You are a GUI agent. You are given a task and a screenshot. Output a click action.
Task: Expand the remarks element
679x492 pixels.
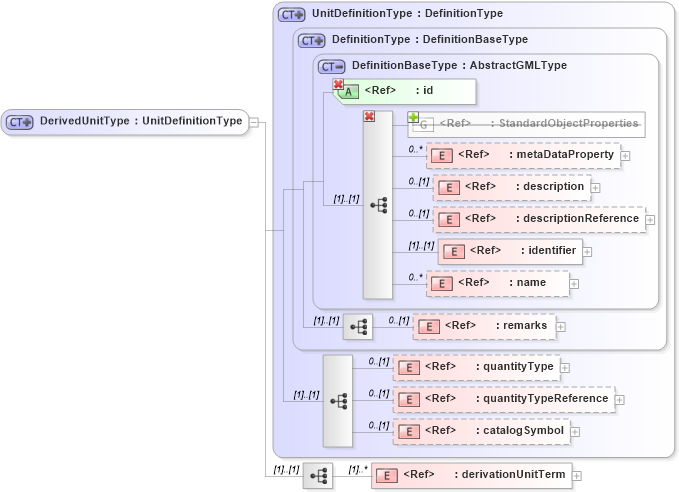pyautogui.click(x=560, y=327)
